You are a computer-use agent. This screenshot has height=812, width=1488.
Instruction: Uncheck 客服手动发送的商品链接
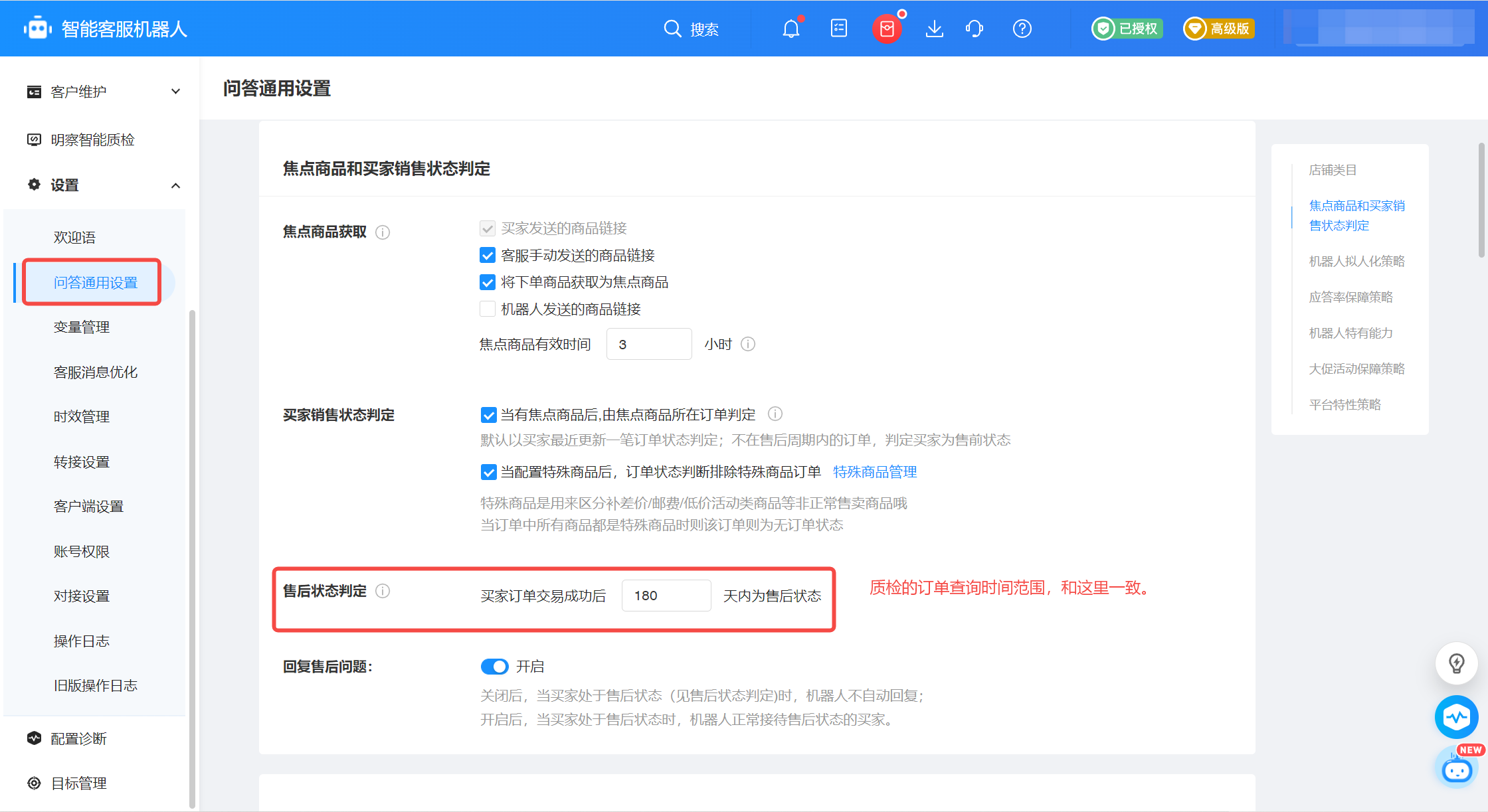(x=488, y=256)
